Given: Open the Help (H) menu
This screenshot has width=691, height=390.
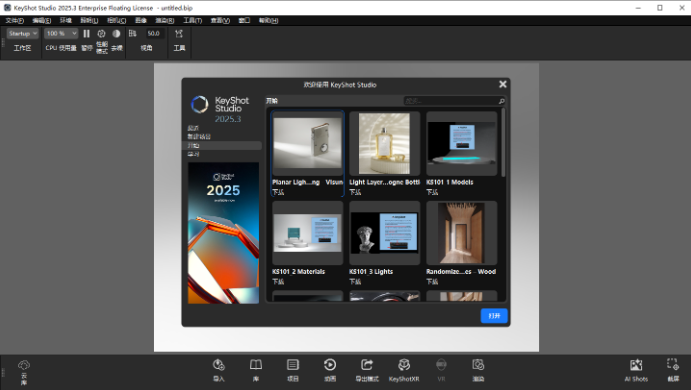Looking at the screenshot, I should pos(268,20).
